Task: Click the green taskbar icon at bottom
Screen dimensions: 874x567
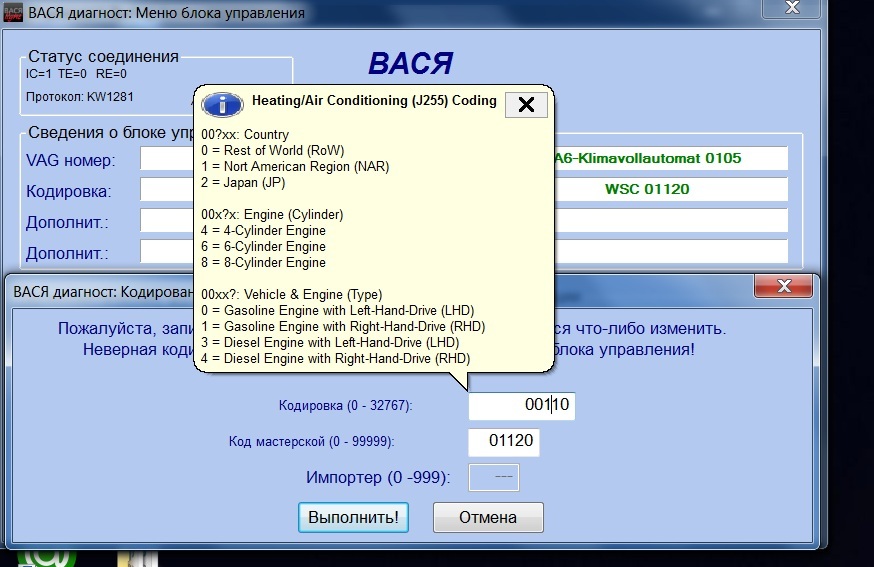Action: pos(46,558)
